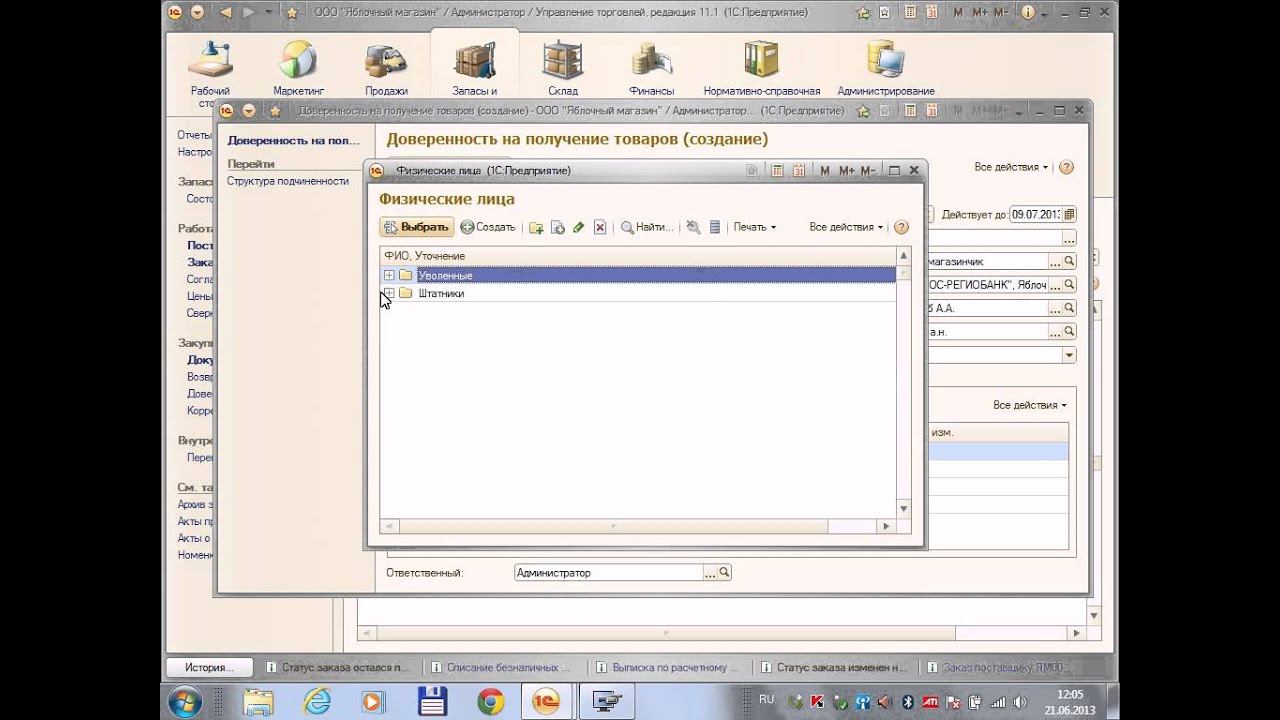Viewport: 1280px width, 720px height.
Task: Open the Маркетинг section
Action: pos(298,70)
